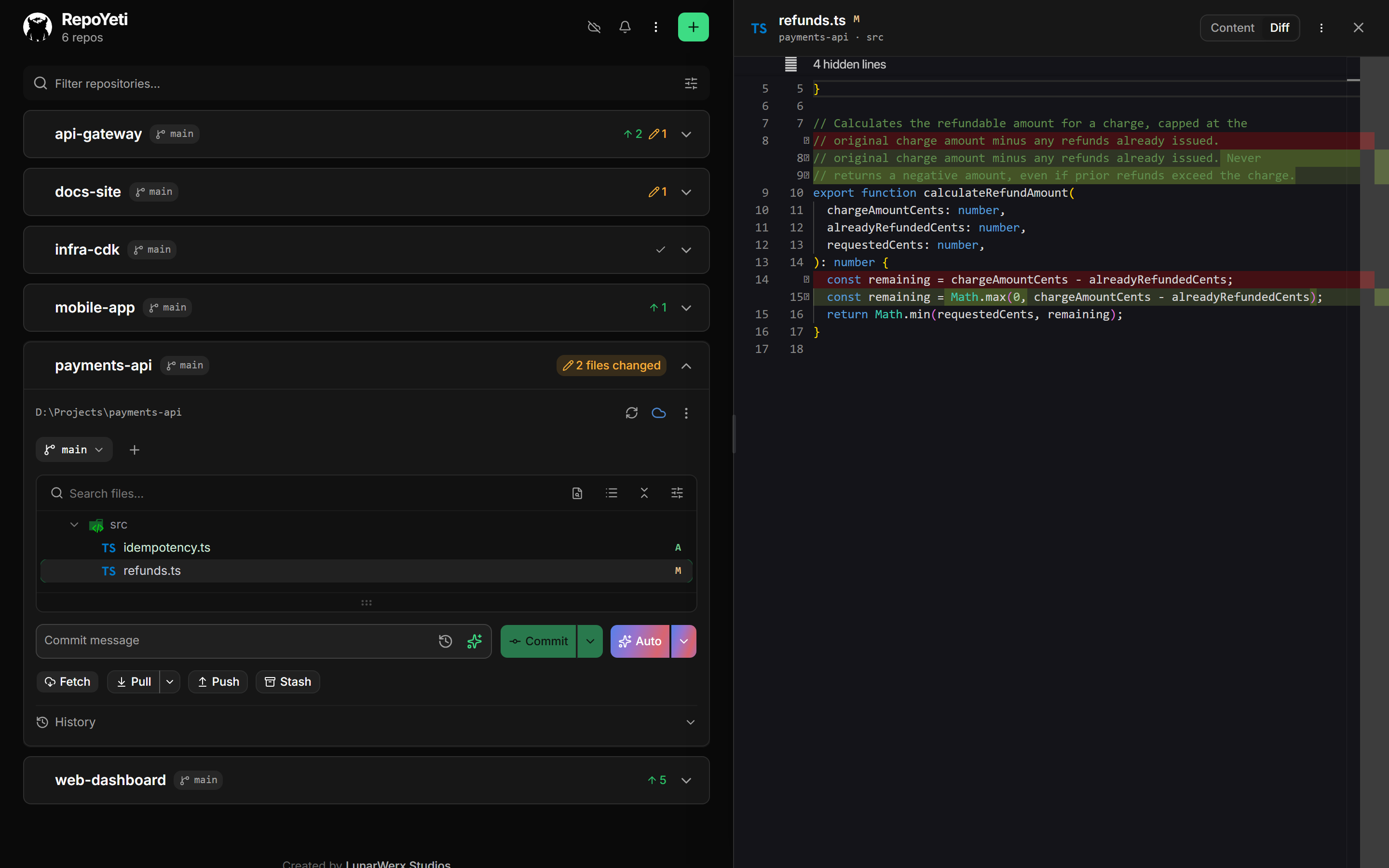Collapse the payments-api repository
The height and width of the screenshot is (868, 1389).
(686, 366)
